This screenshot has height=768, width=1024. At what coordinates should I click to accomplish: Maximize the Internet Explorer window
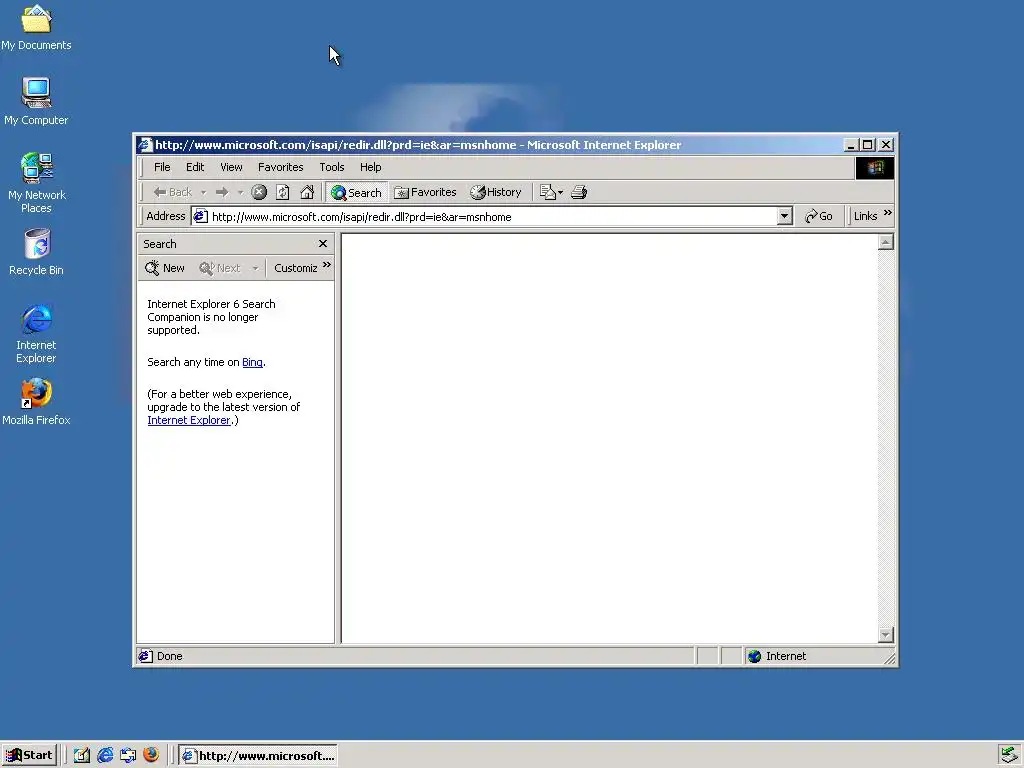(x=868, y=145)
